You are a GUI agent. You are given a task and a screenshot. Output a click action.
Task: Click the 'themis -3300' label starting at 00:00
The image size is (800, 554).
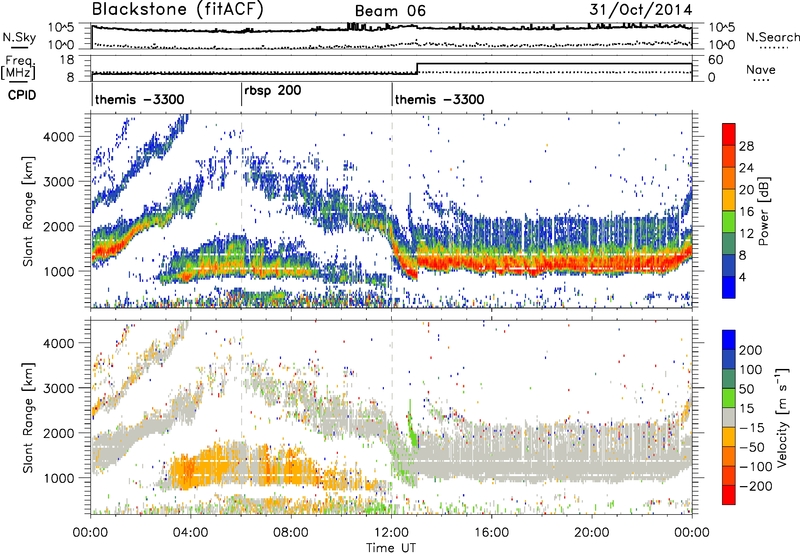(x=140, y=99)
